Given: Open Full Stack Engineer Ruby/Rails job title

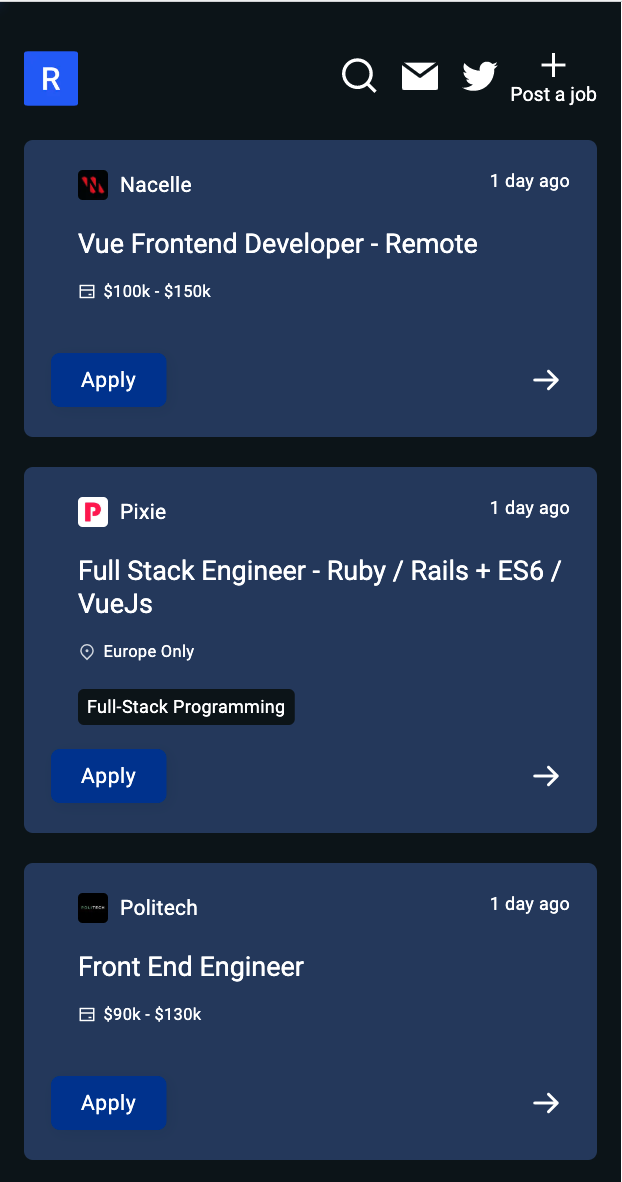Looking at the screenshot, I should pos(320,587).
